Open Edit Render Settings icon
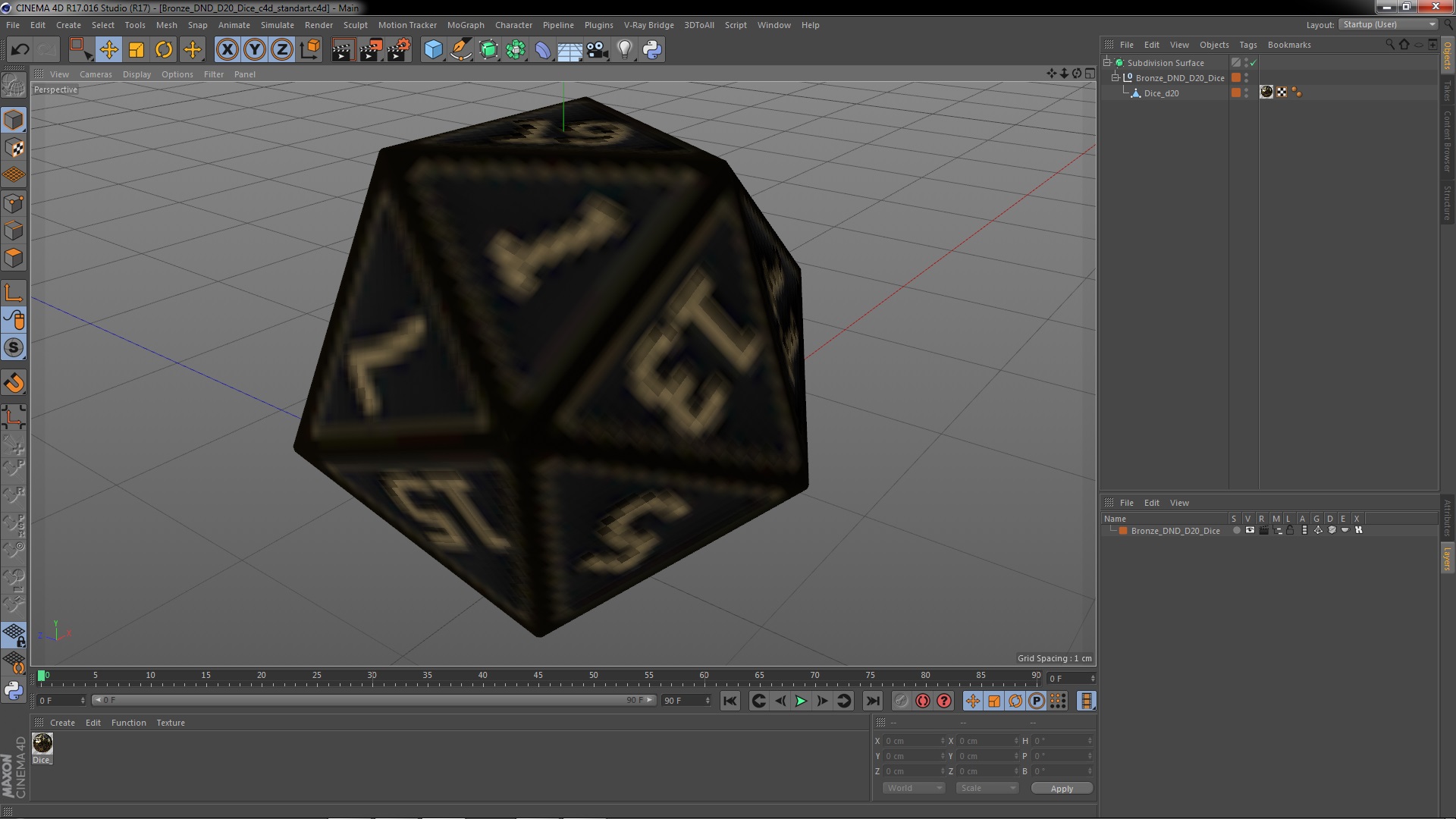Screen dimensions: 1456x819 399,50
